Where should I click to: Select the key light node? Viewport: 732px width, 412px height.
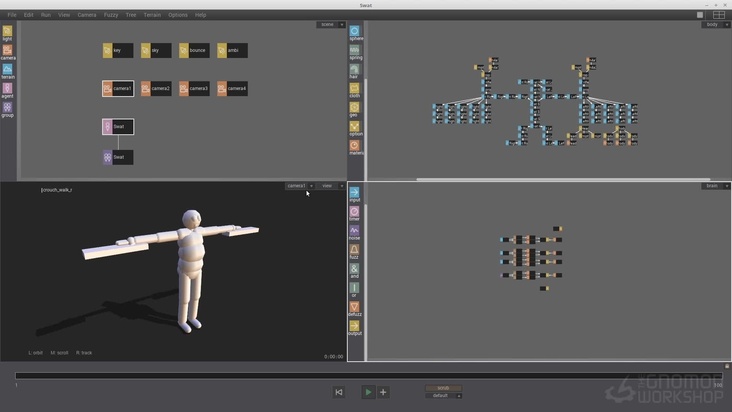(x=118, y=50)
